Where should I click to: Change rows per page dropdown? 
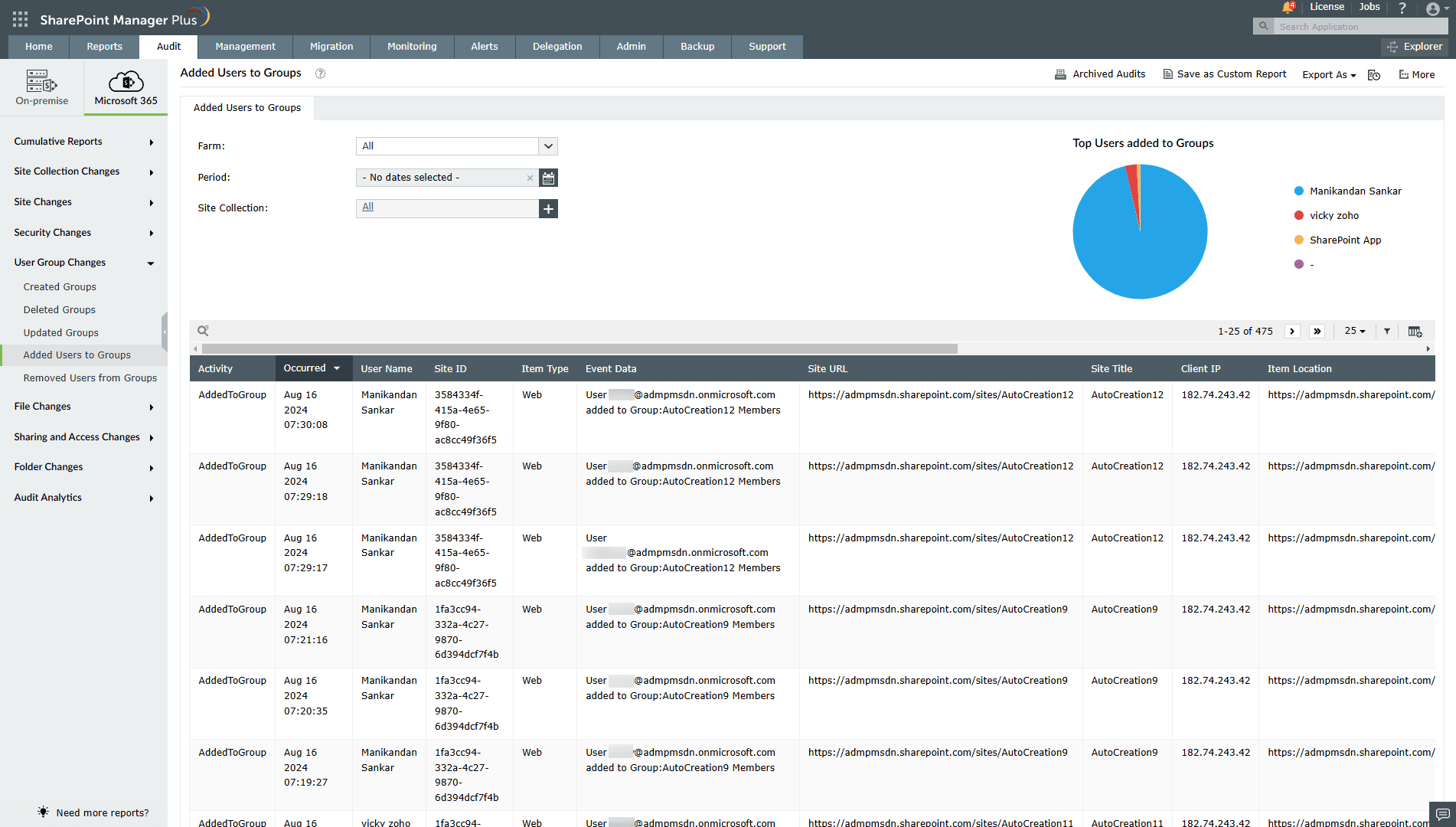pyautogui.click(x=1355, y=331)
